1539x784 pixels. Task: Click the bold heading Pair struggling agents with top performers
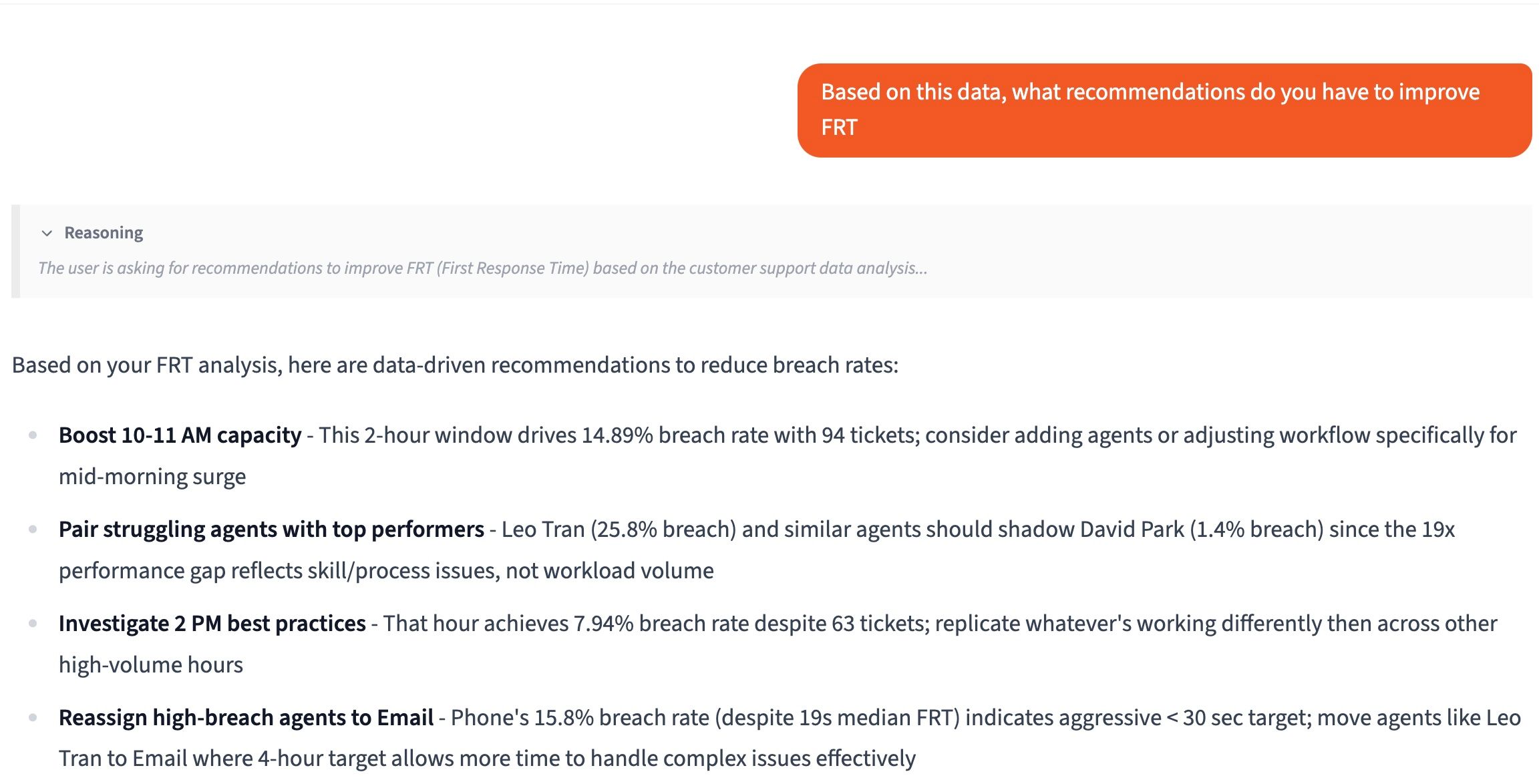[271, 529]
